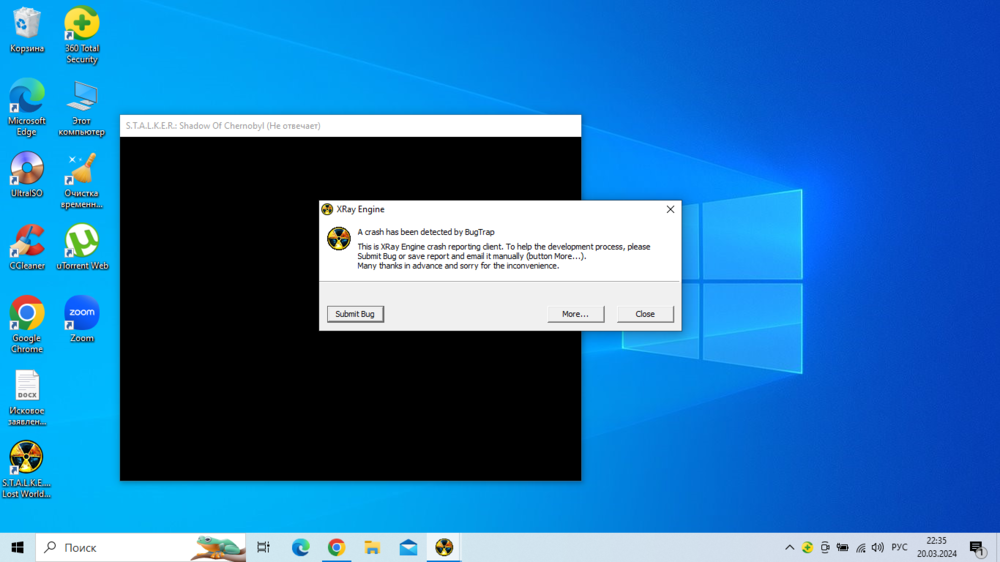Open the Google Chrome desktop shortcut

point(27,324)
